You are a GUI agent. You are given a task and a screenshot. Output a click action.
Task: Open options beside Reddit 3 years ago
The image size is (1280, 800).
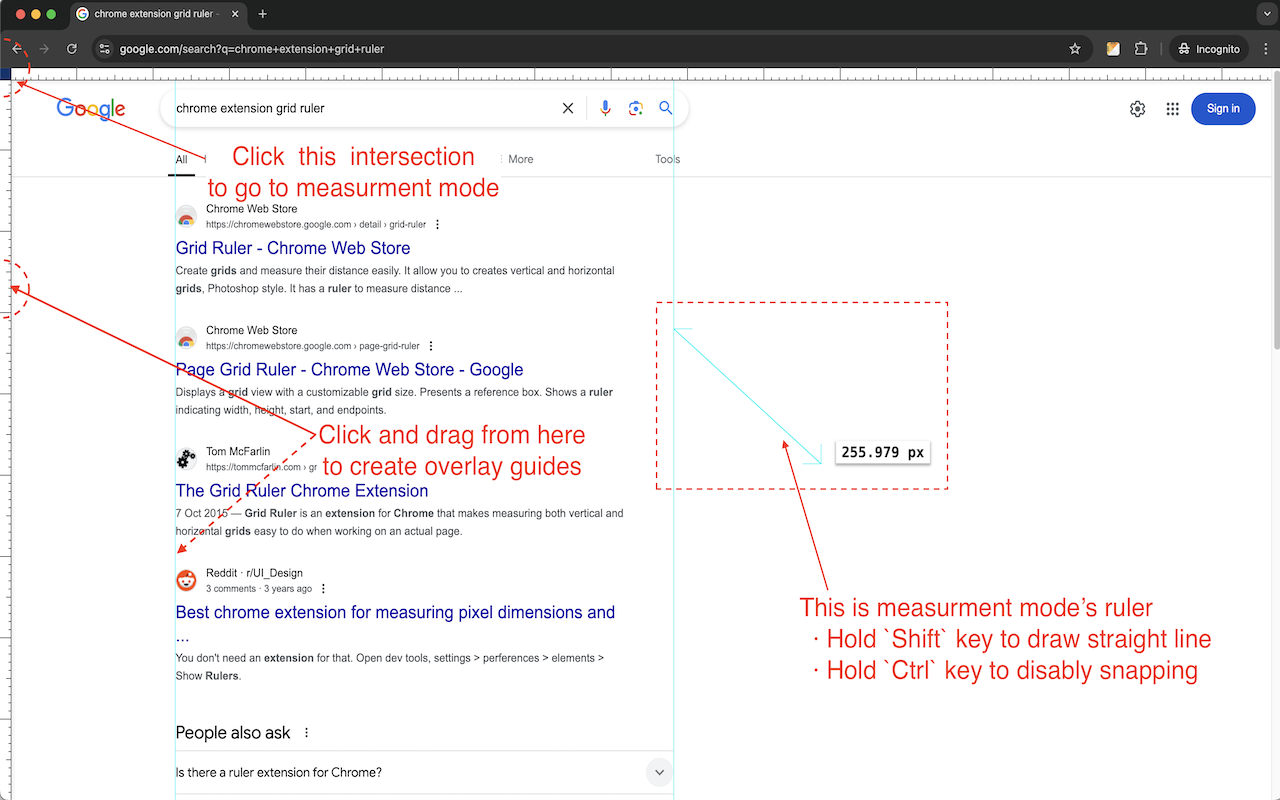(323, 589)
